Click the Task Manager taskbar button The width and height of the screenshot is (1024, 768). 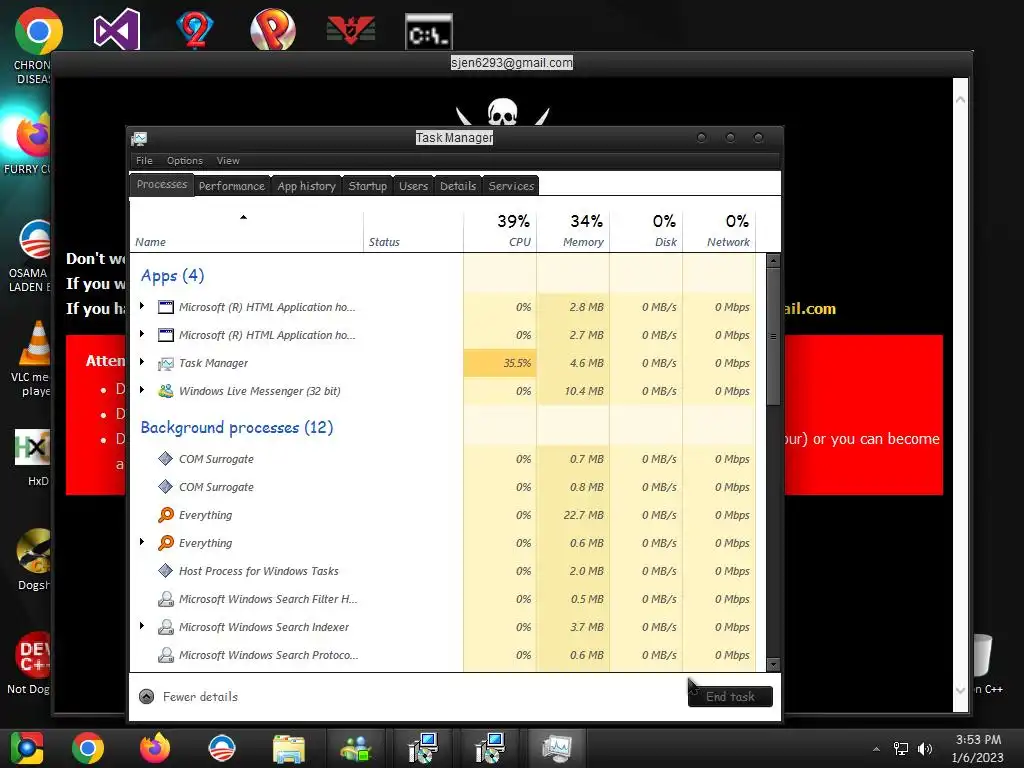coord(556,748)
